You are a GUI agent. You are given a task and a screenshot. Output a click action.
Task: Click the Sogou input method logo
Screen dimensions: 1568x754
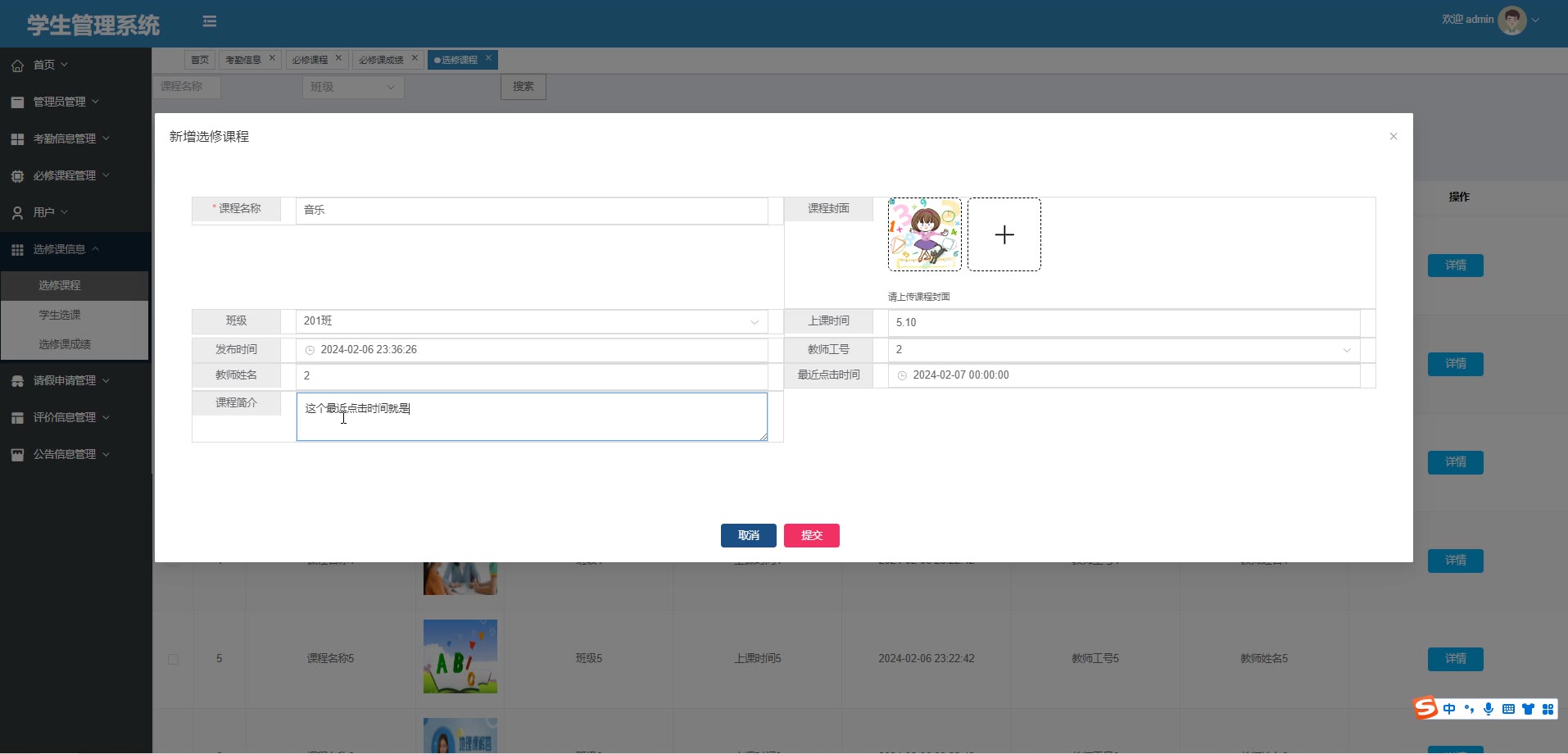[1426, 708]
